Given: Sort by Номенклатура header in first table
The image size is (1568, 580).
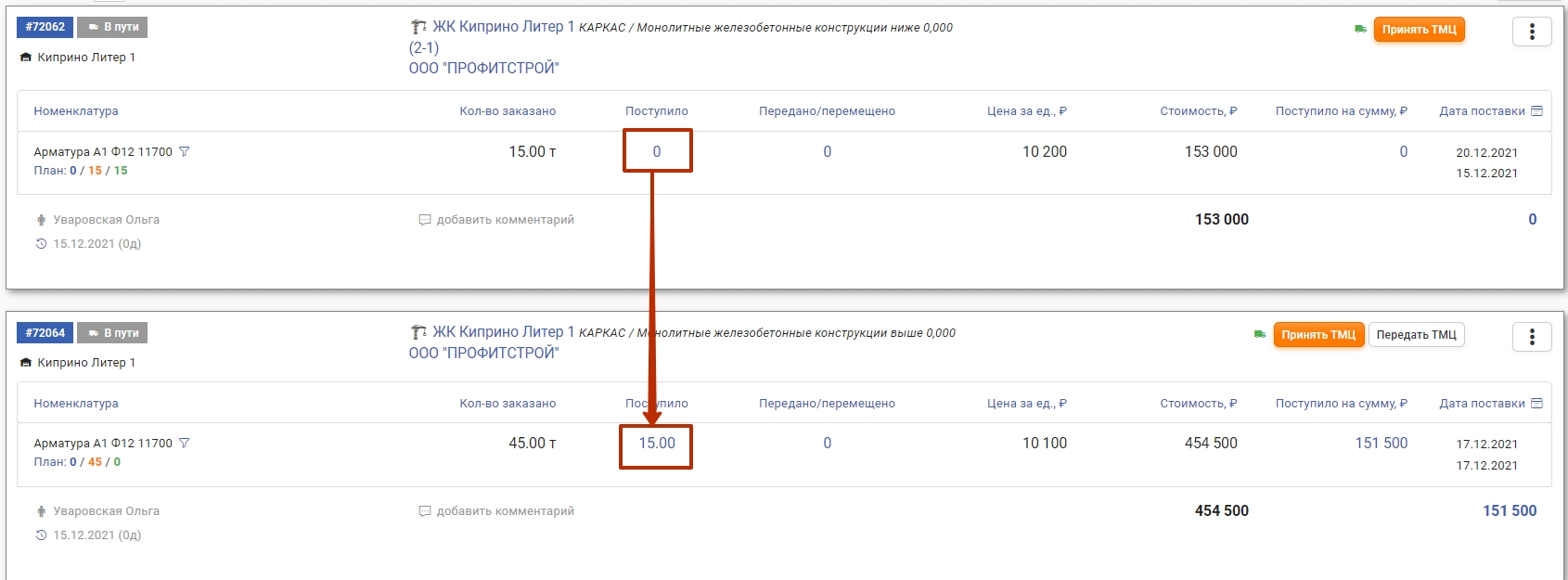Looking at the screenshot, I should [x=76, y=111].
